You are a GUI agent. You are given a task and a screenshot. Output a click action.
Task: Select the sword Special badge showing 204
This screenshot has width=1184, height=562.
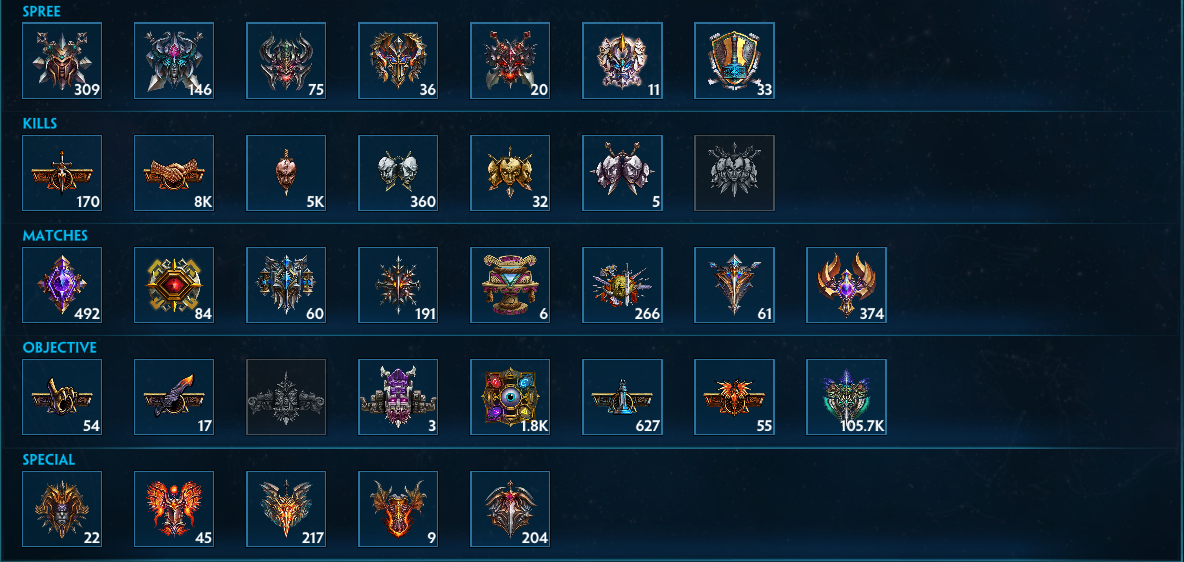510,509
